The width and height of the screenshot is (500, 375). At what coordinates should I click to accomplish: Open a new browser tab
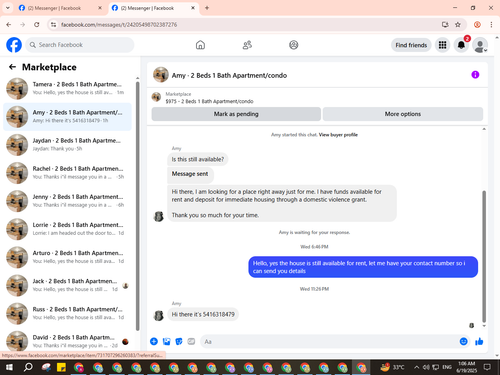(207, 8)
